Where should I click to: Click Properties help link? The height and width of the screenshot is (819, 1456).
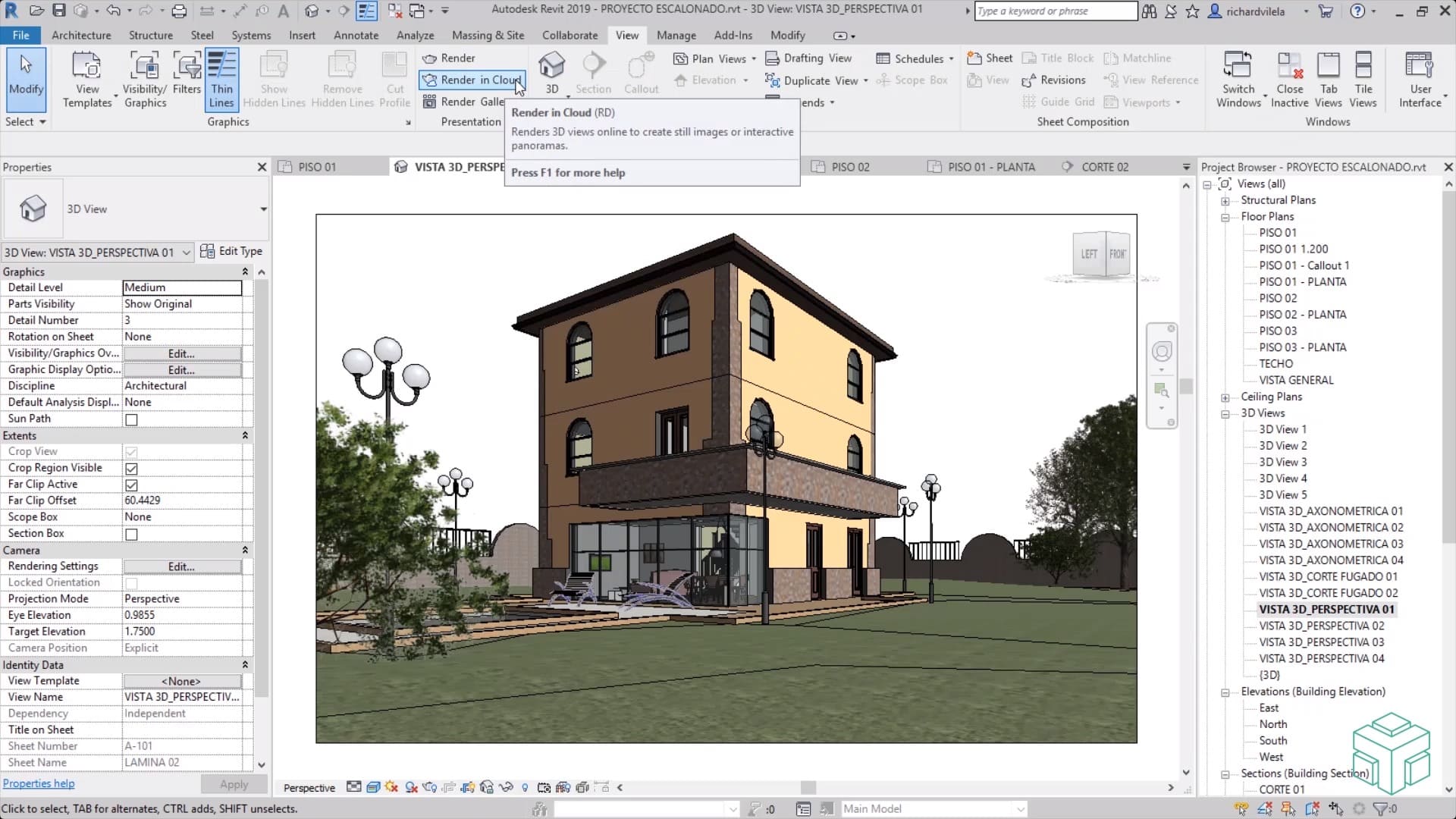point(37,783)
